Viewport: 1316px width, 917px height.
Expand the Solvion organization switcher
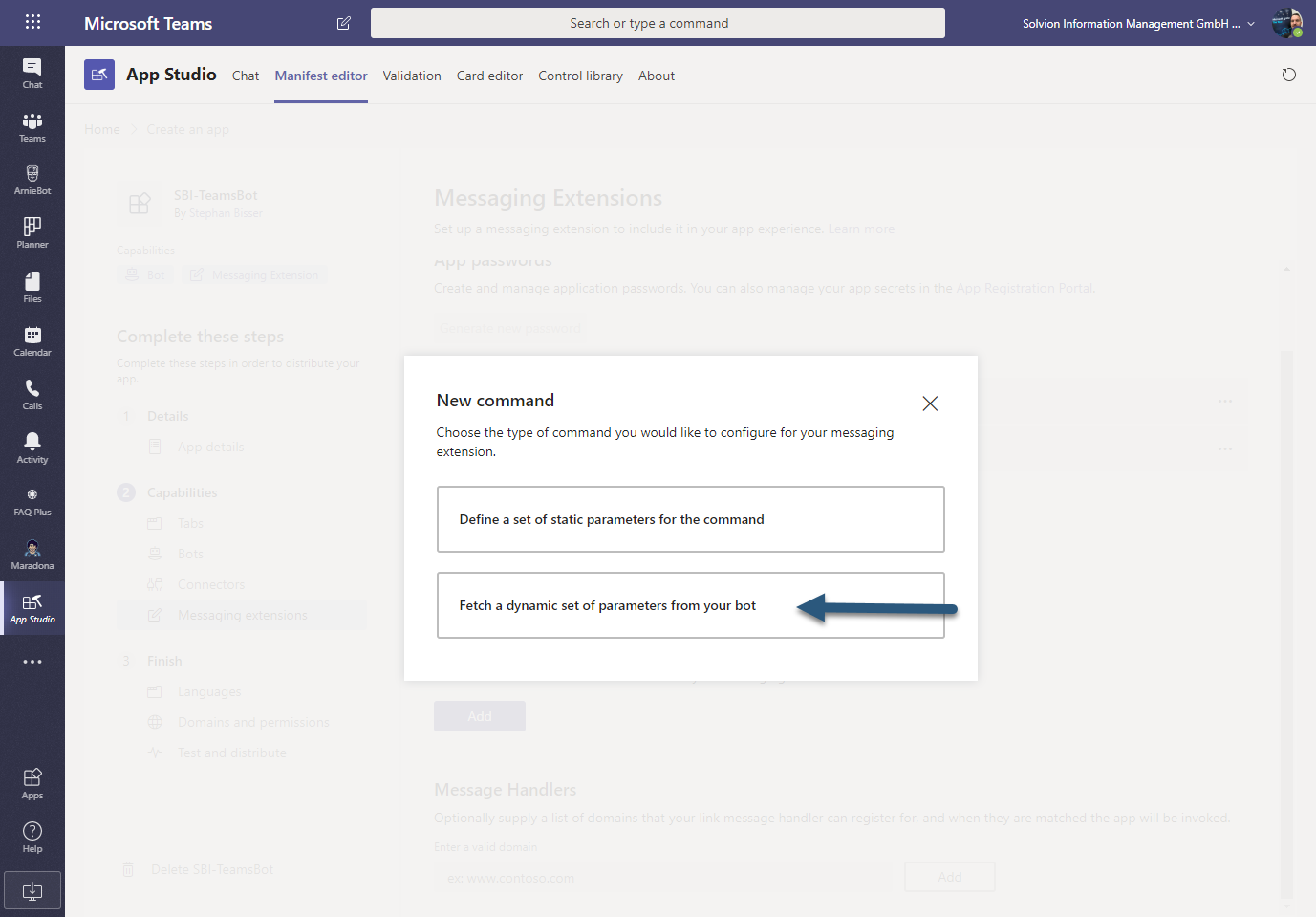click(x=1138, y=24)
